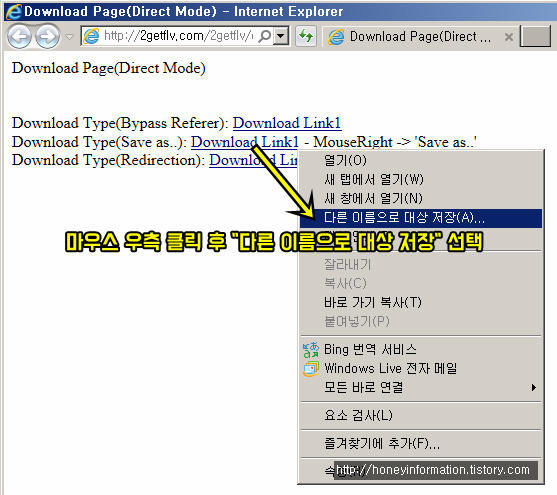This screenshot has height=495, width=557.
Task: Click the Internet Explorer title bar icon
Action: (13, 12)
